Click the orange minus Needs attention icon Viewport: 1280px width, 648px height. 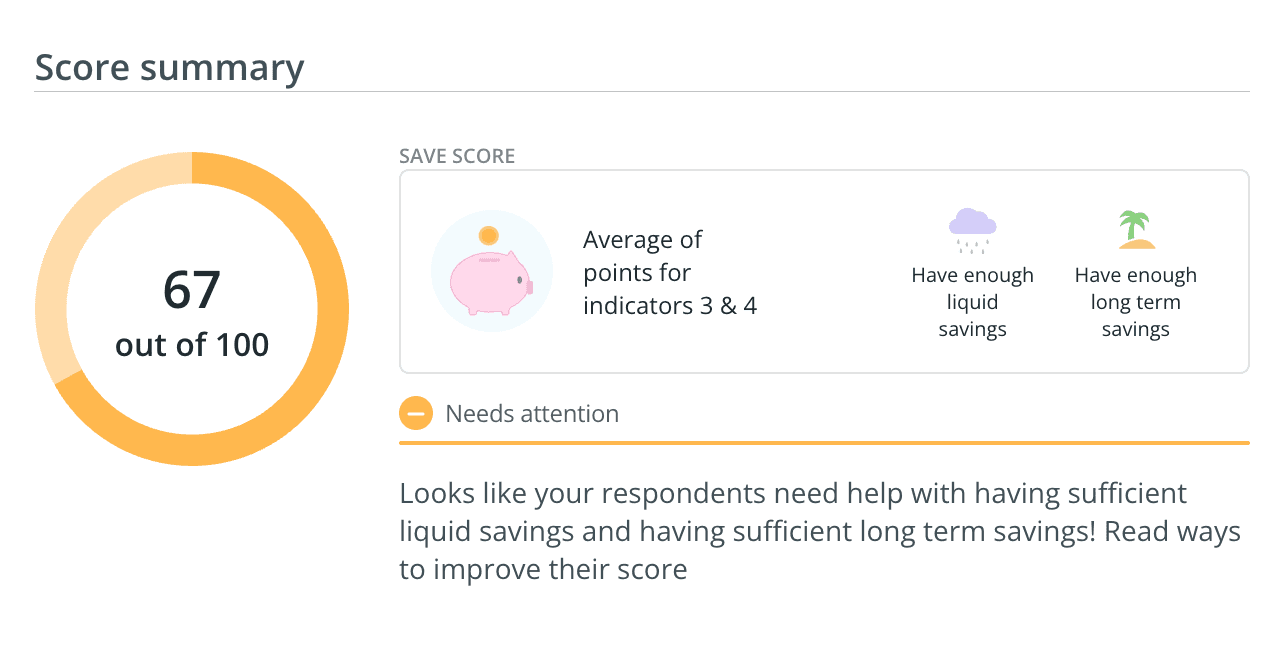(x=416, y=413)
